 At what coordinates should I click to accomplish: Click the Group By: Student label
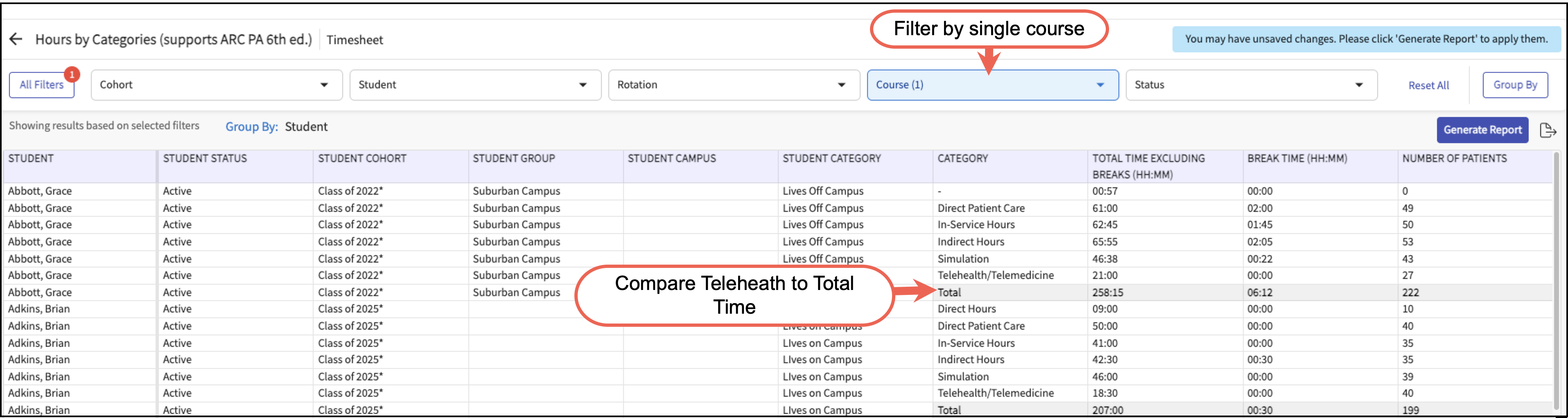[x=276, y=126]
